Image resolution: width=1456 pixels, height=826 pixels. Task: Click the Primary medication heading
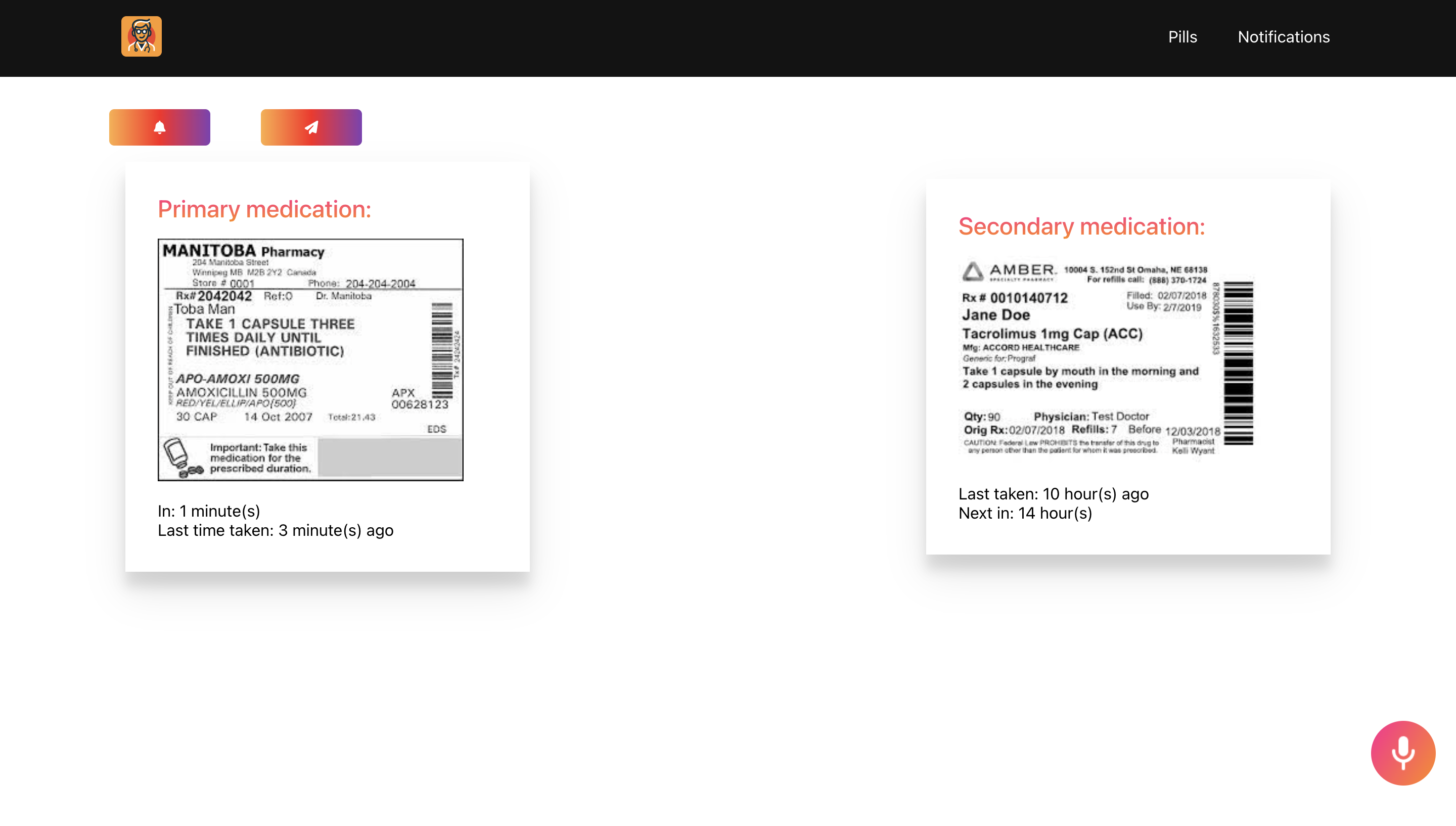click(264, 209)
